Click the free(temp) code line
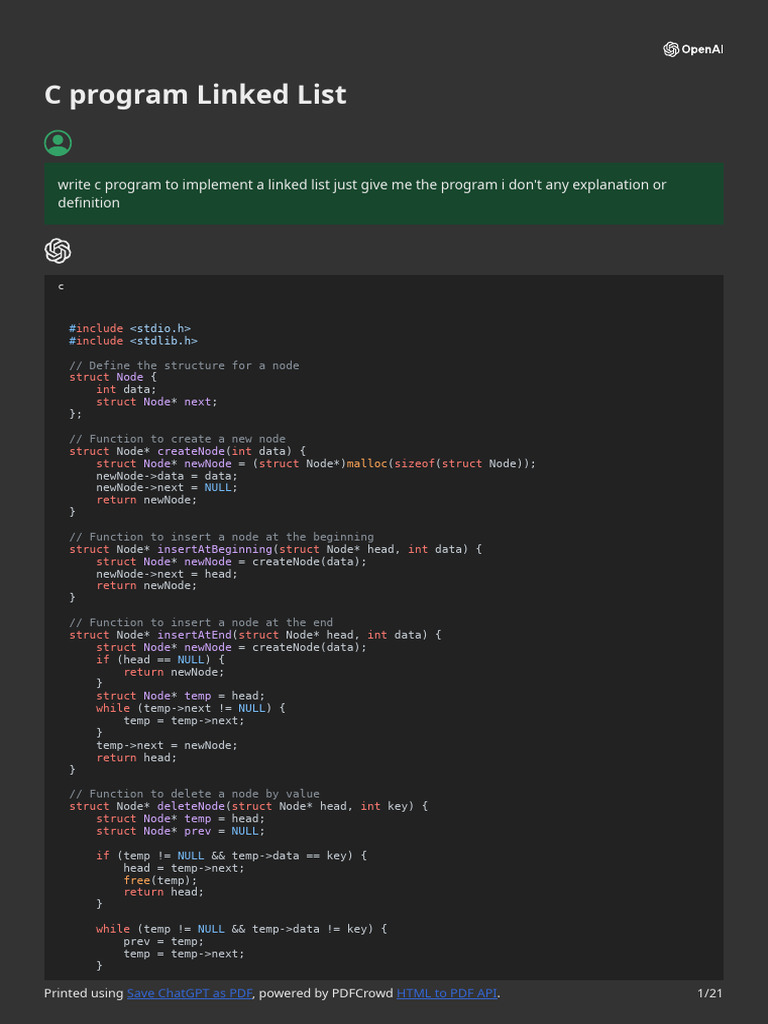 [x=160, y=880]
